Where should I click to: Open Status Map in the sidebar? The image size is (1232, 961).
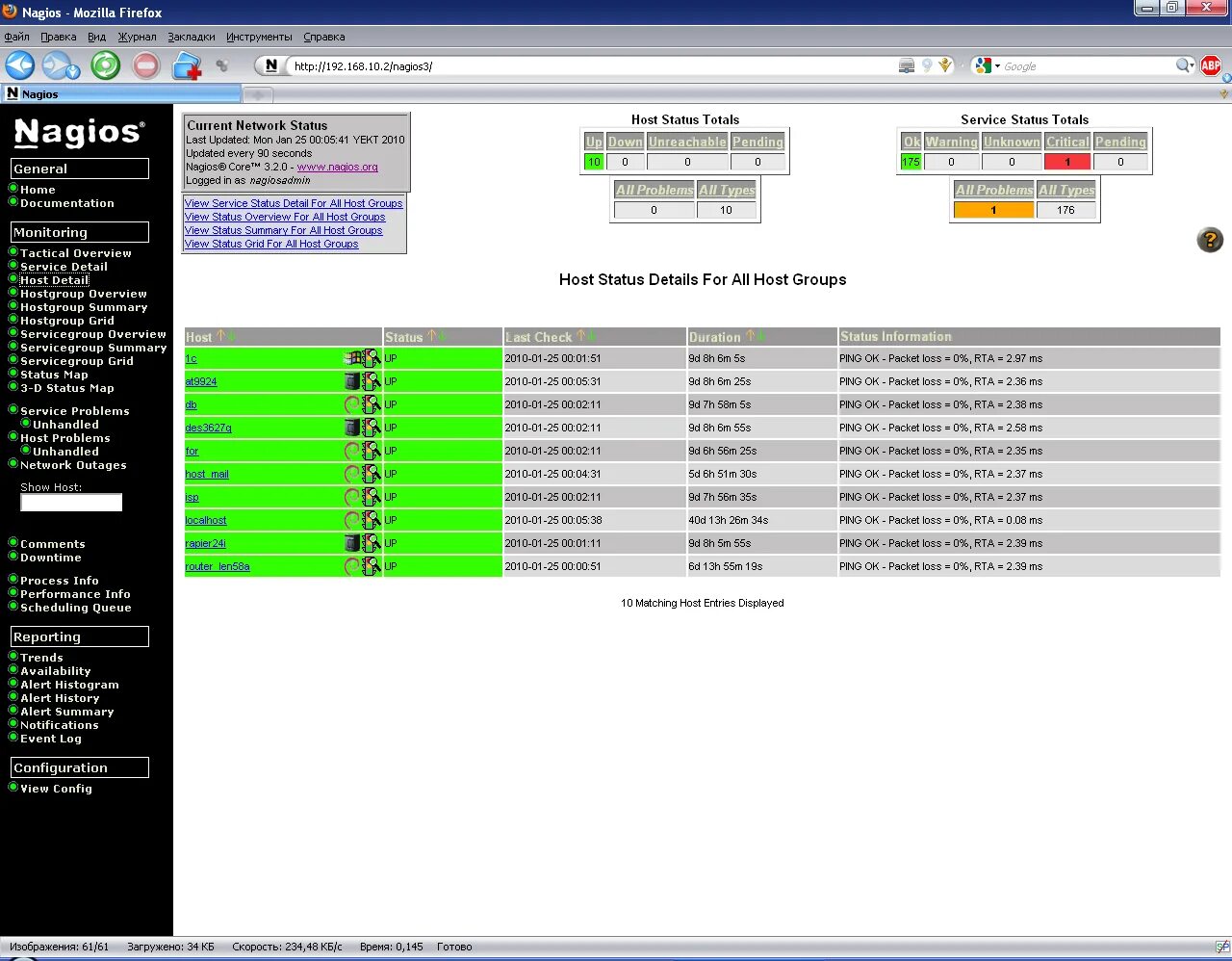[54, 375]
